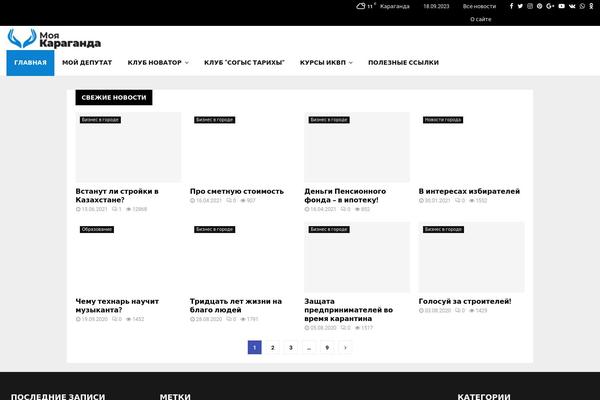Jump to pagination page 9
Screen dimensions: 600x400
point(327,348)
